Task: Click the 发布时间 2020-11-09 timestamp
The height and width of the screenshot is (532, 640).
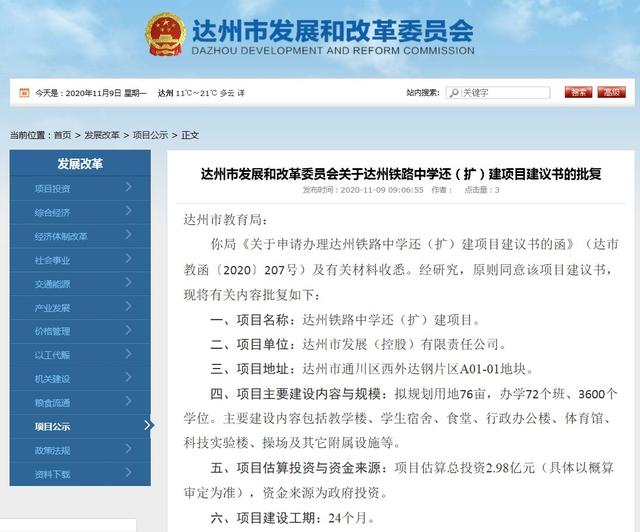Action: coord(363,190)
